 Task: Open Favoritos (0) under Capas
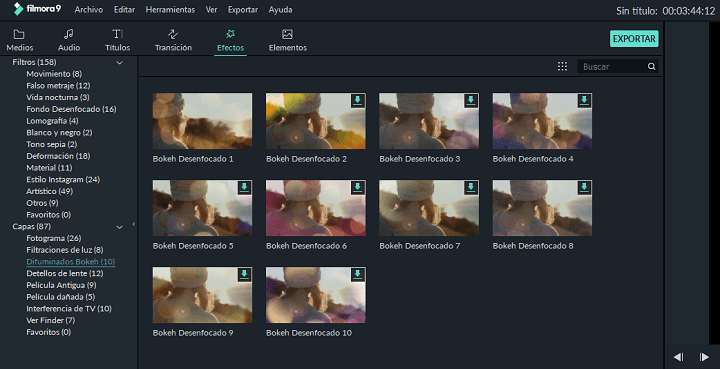coord(49,332)
